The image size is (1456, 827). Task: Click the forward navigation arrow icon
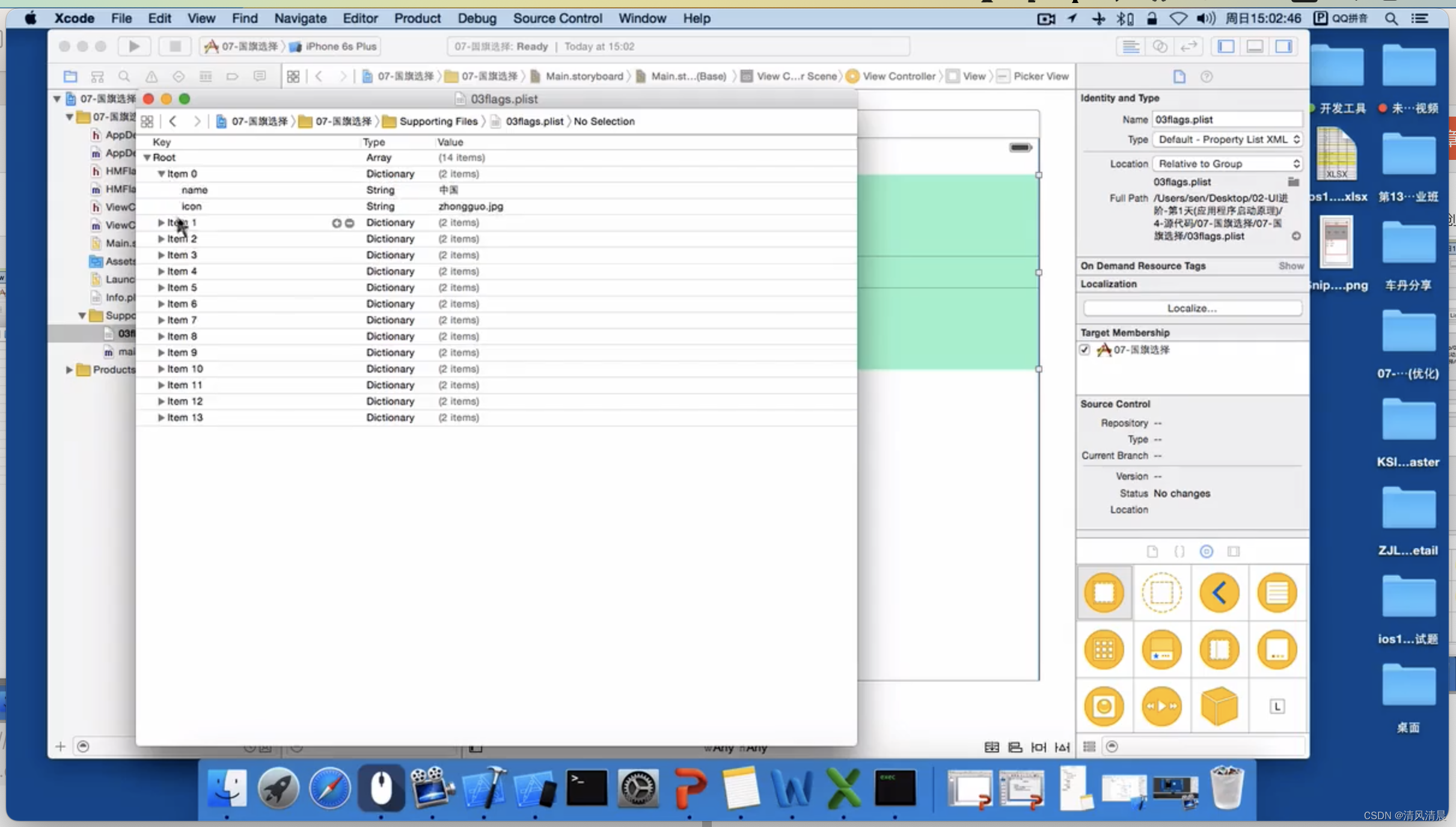(x=197, y=121)
